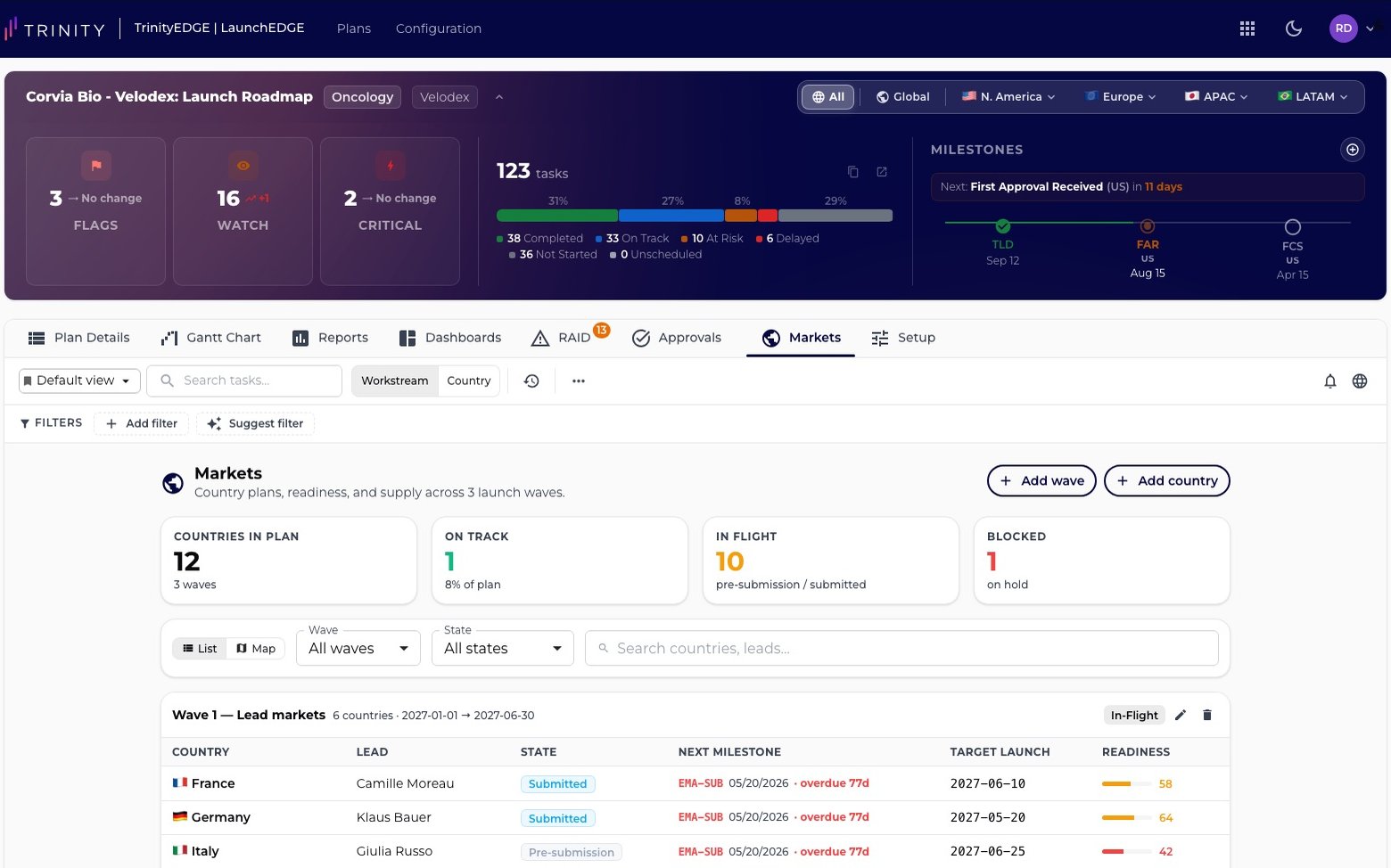1391x868 pixels.
Task: Expand the Europe region dropdown
Action: click(x=1120, y=97)
